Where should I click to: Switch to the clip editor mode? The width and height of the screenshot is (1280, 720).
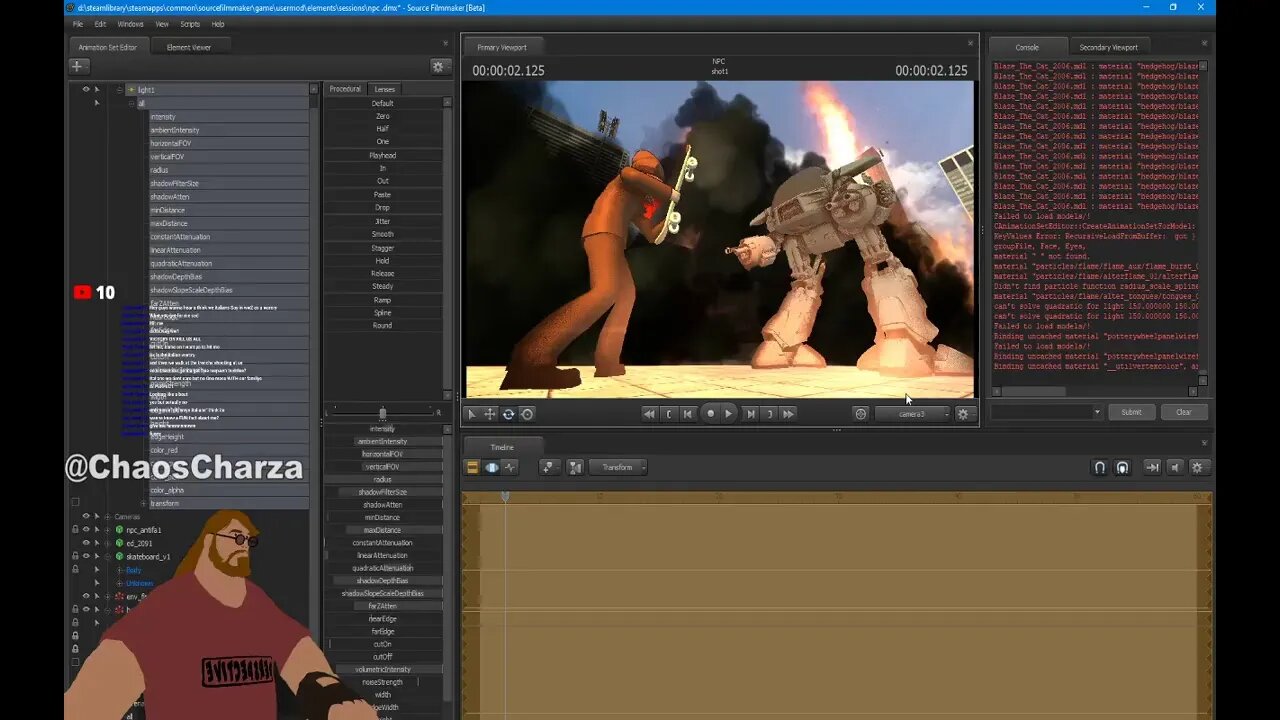[x=473, y=467]
